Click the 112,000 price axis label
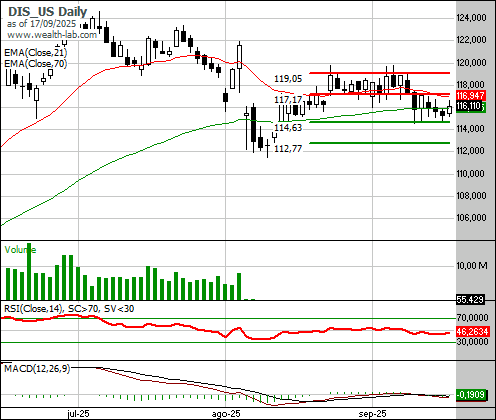This screenshot has width=496, height=420. pos(471,151)
